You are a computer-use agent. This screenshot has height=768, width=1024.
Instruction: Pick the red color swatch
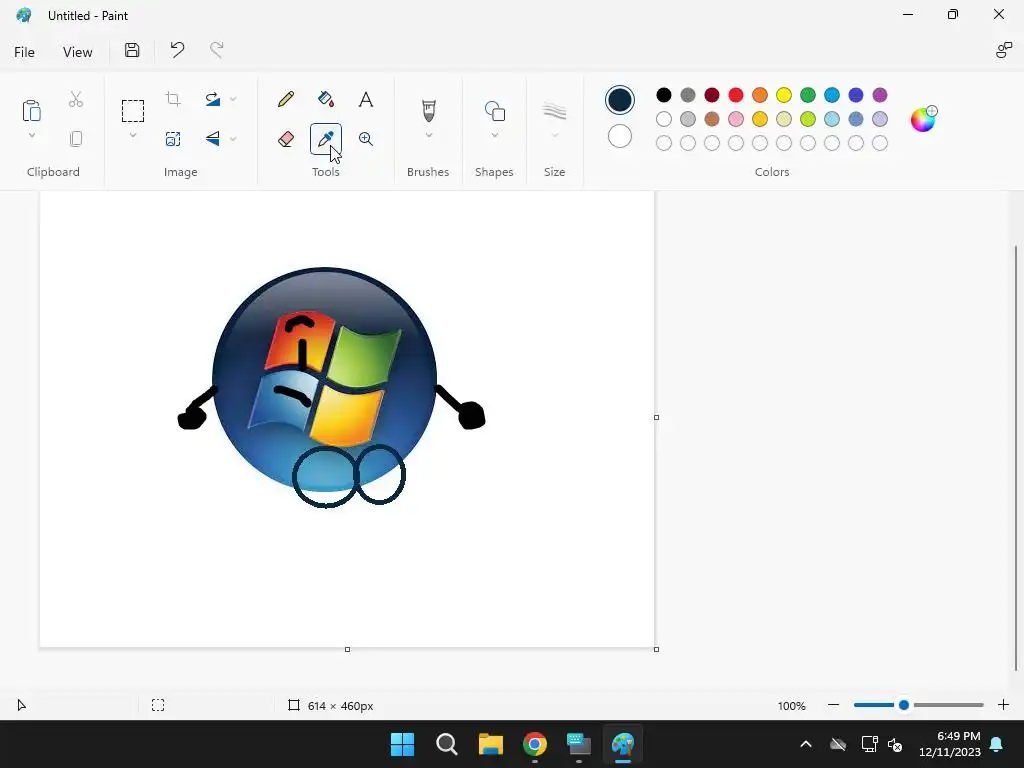(x=736, y=95)
